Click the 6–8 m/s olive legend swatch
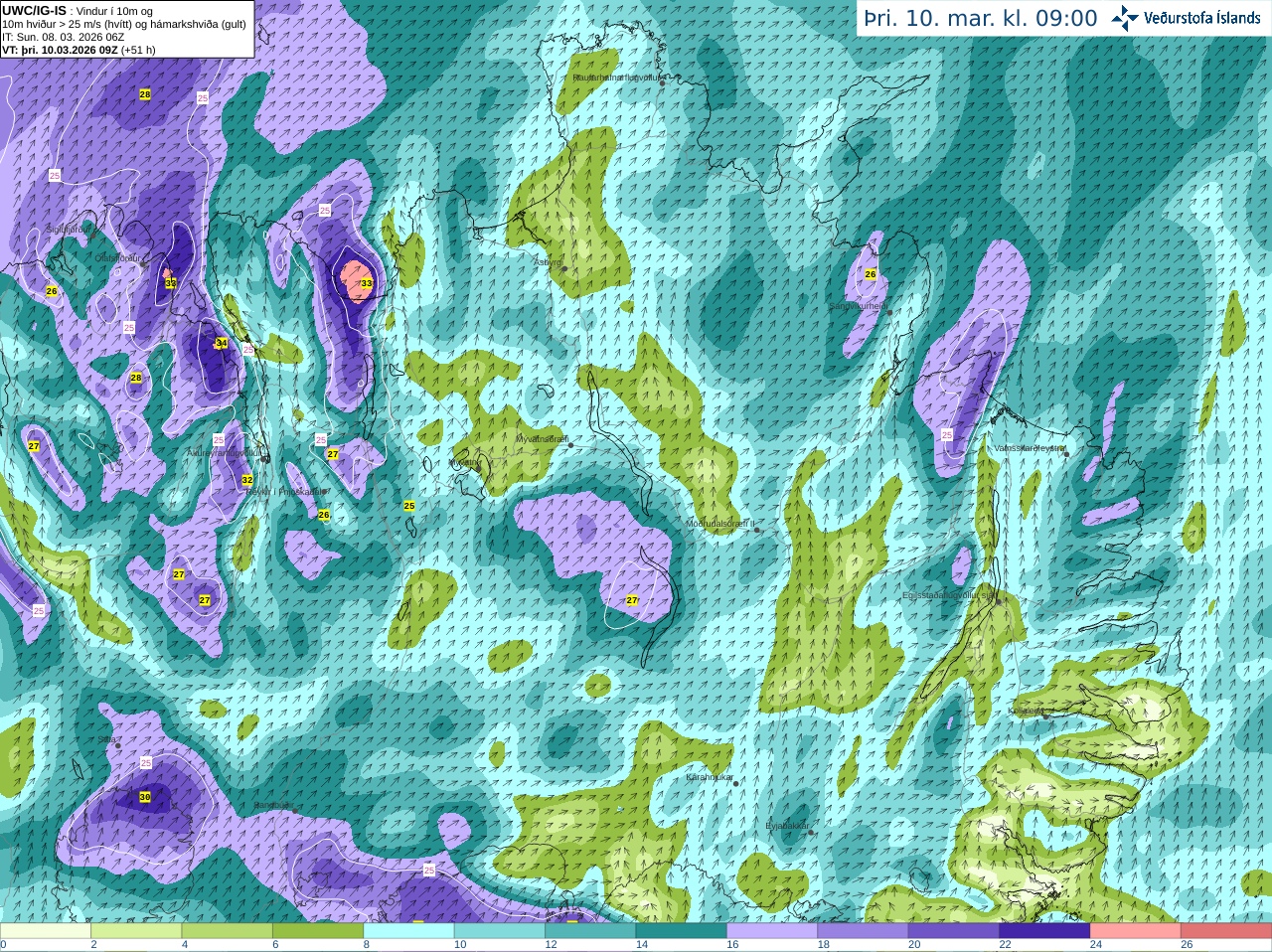Viewport: 1272px width, 952px height. pyautogui.click(x=318, y=931)
